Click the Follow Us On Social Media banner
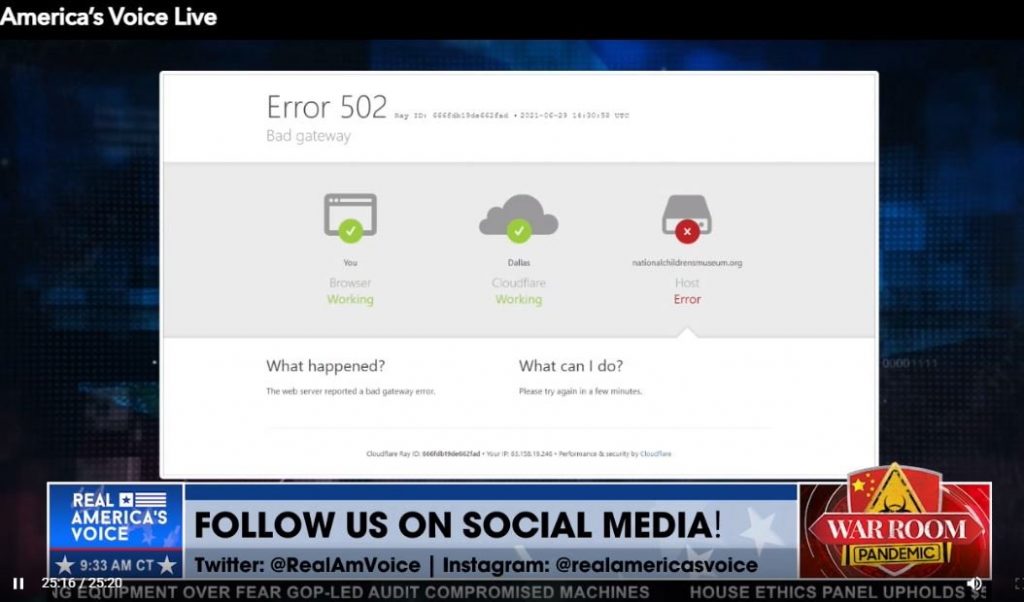 click(457, 525)
